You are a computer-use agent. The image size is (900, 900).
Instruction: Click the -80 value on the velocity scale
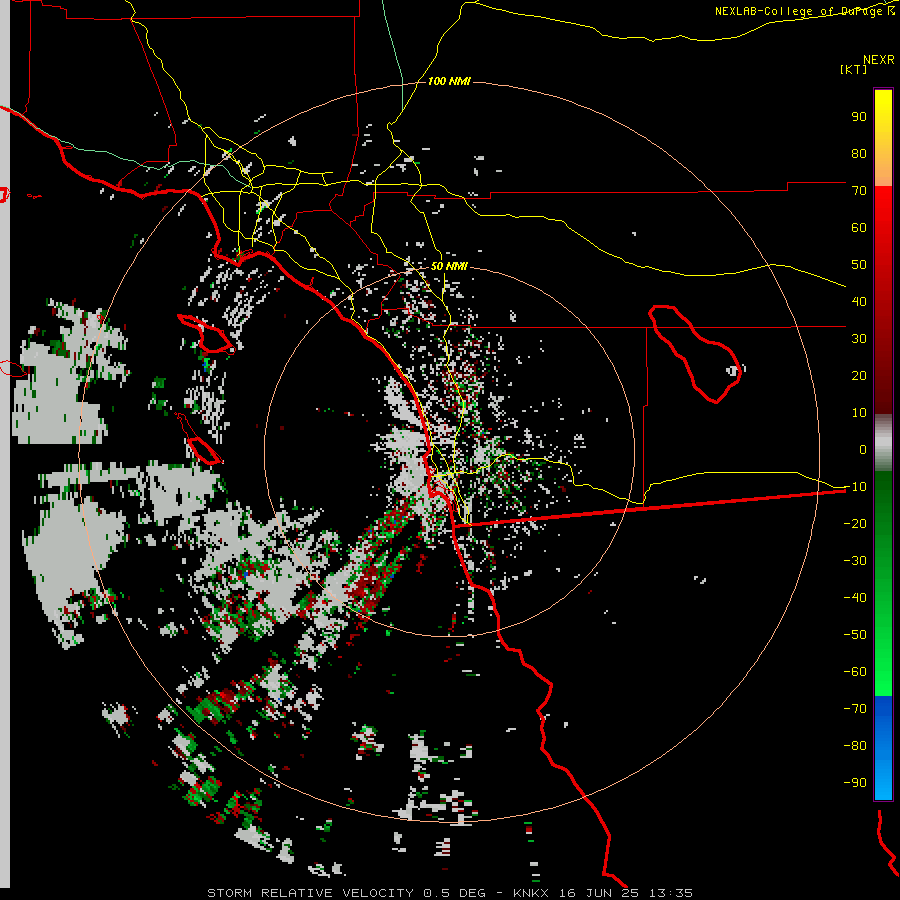(855, 746)
